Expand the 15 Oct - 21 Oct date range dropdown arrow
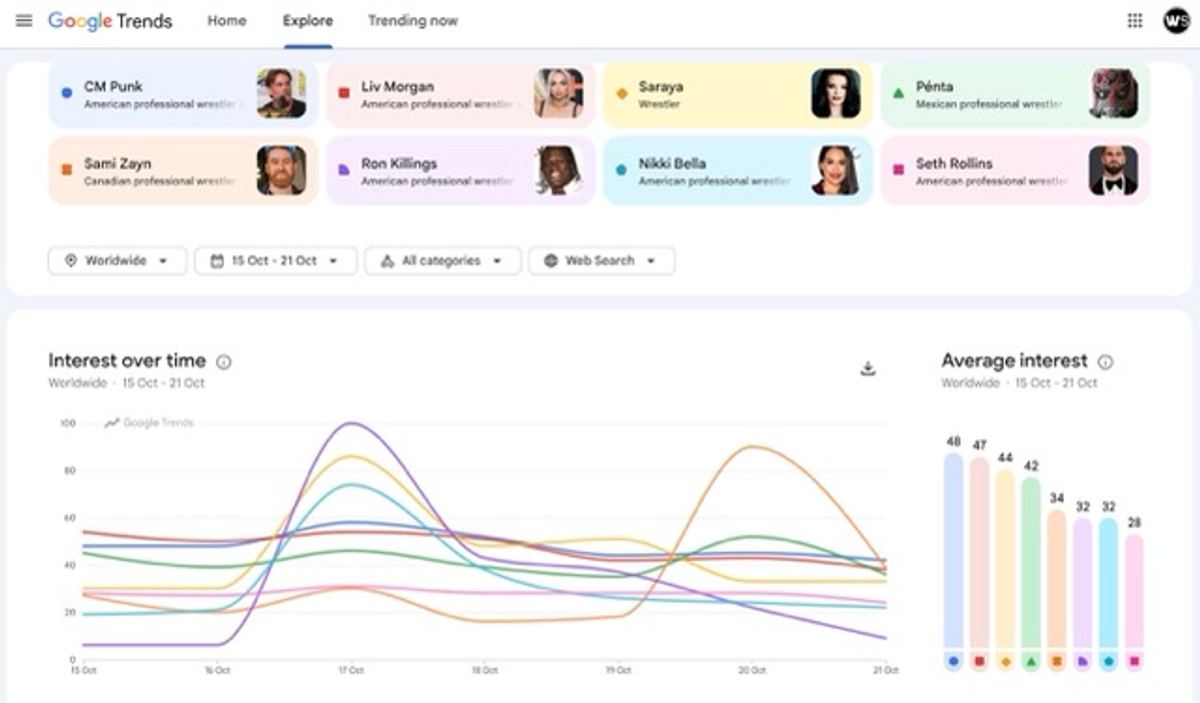The height and width of the screenshot is (703, 1200). pos(334,261)
